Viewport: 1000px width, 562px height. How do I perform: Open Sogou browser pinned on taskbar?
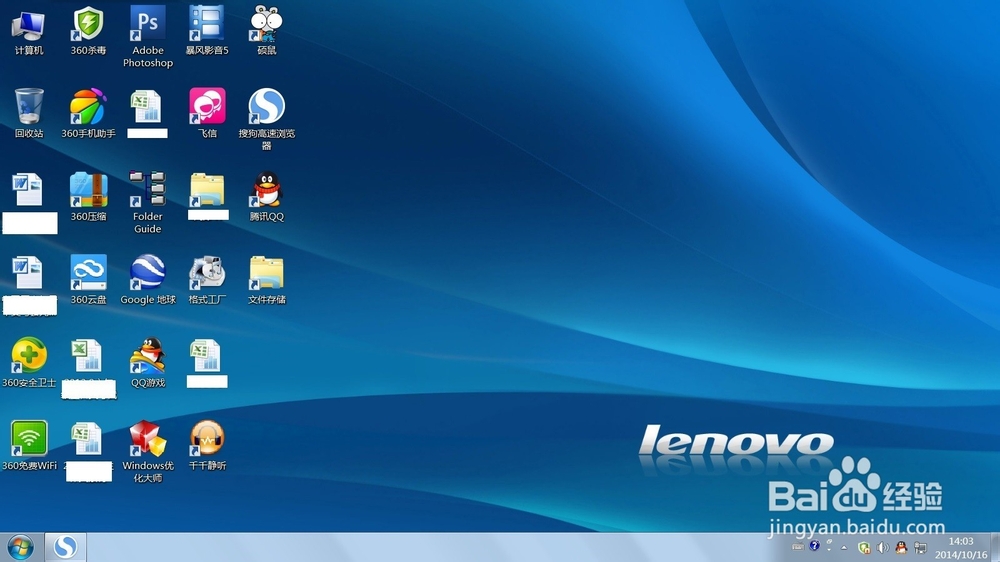[x=65, y=547]
